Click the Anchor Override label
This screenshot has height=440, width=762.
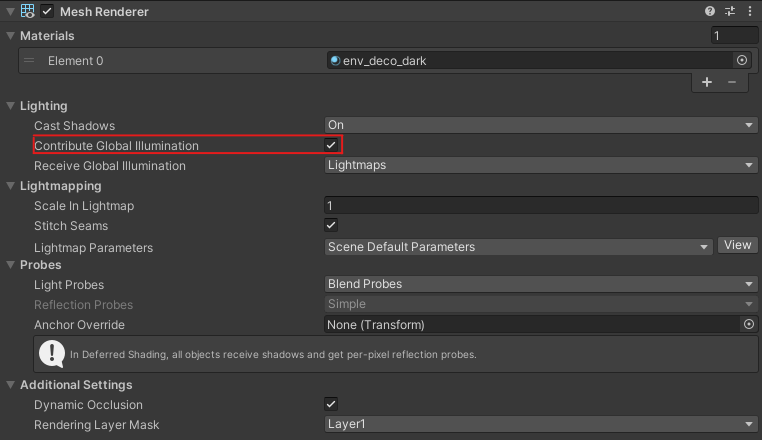(x=79, y=325)
